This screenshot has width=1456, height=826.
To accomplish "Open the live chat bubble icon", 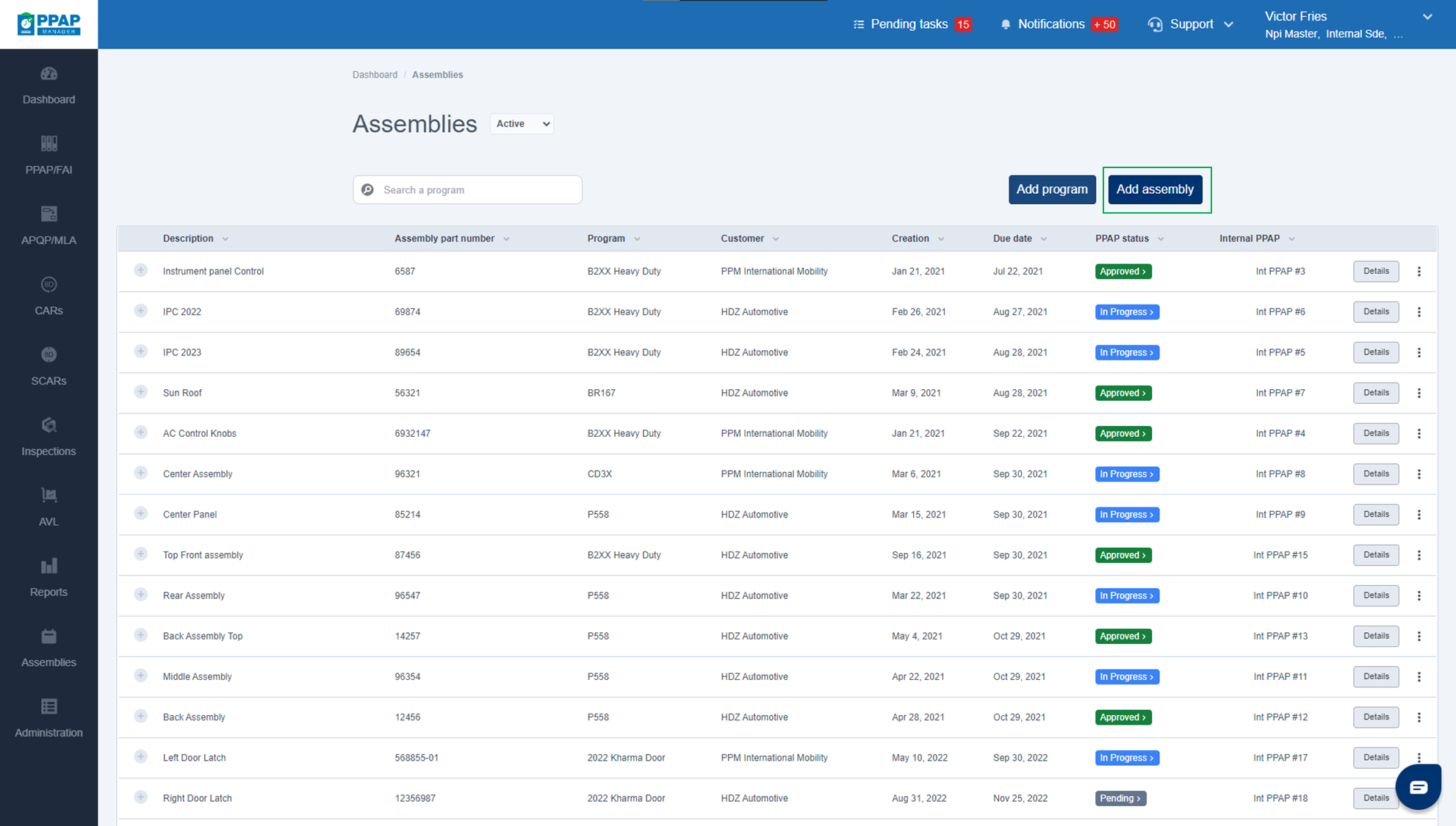I will click(1418, 787).
